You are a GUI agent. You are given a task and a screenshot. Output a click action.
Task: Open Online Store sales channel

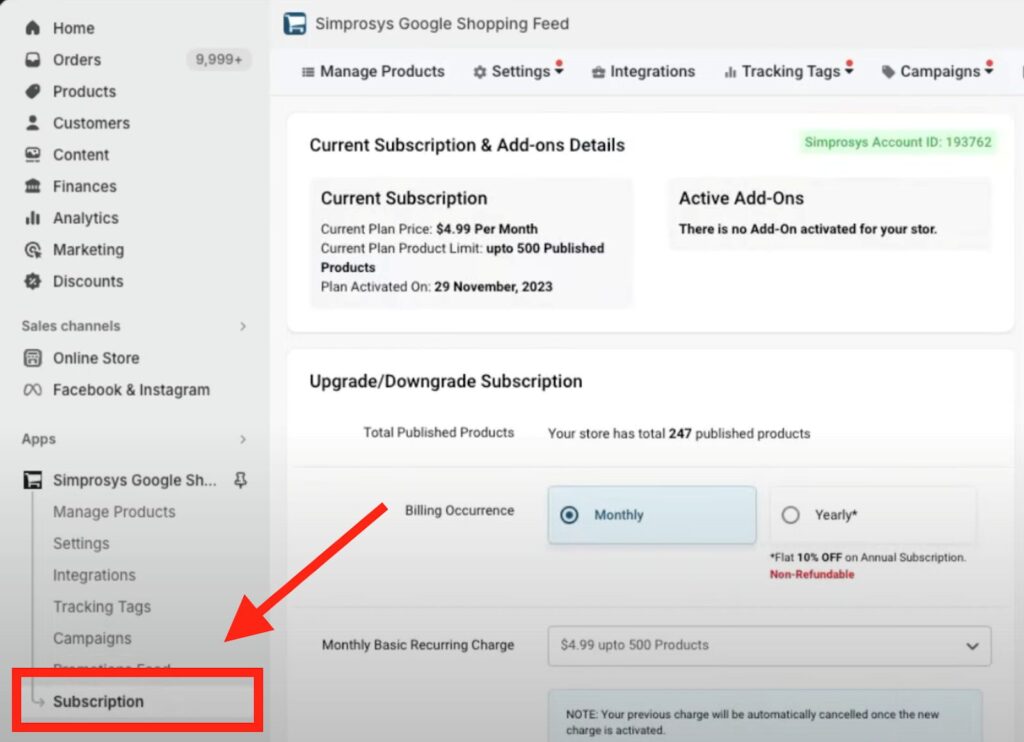pyautogui.click(x=96, y=358)
